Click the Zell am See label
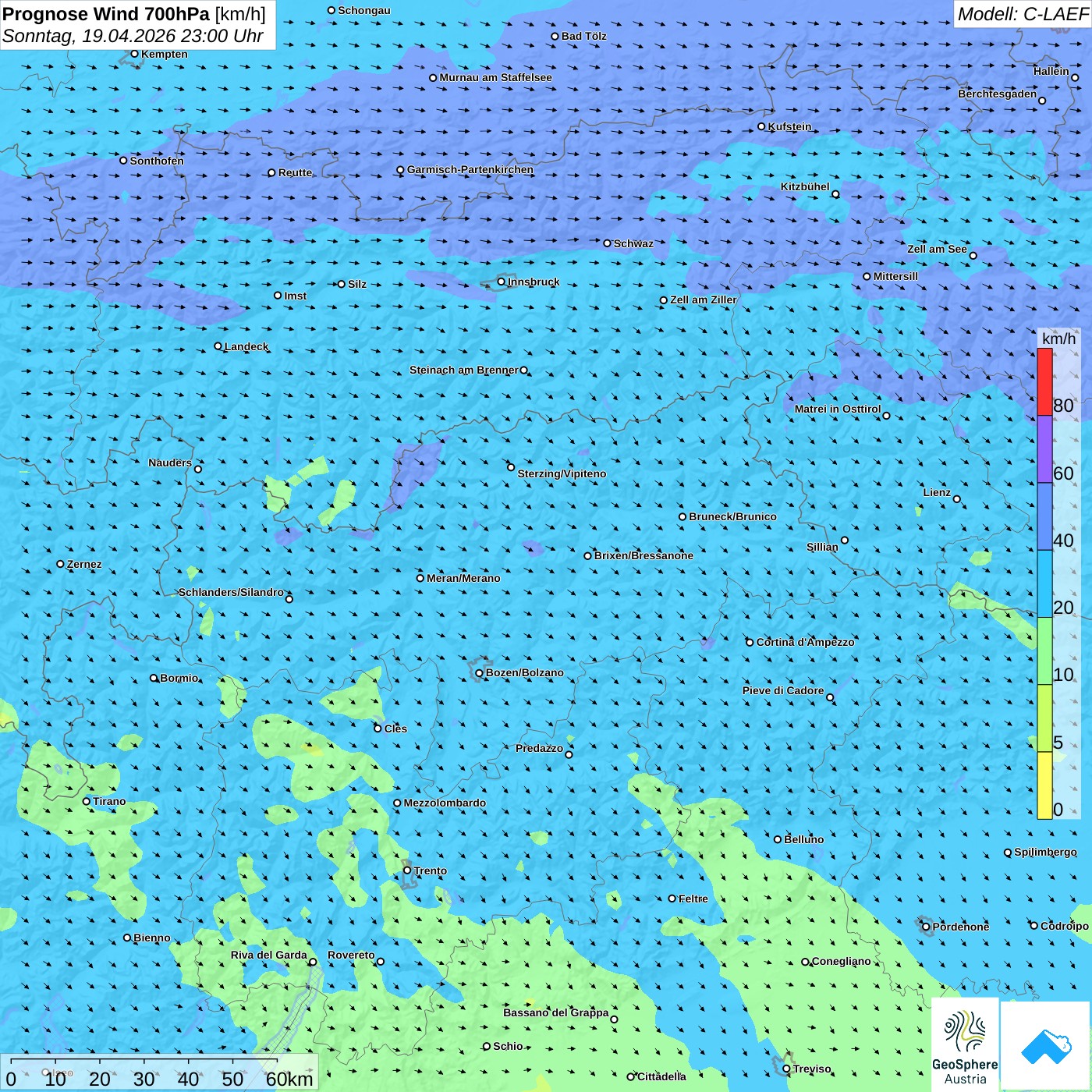 [937, 249]
